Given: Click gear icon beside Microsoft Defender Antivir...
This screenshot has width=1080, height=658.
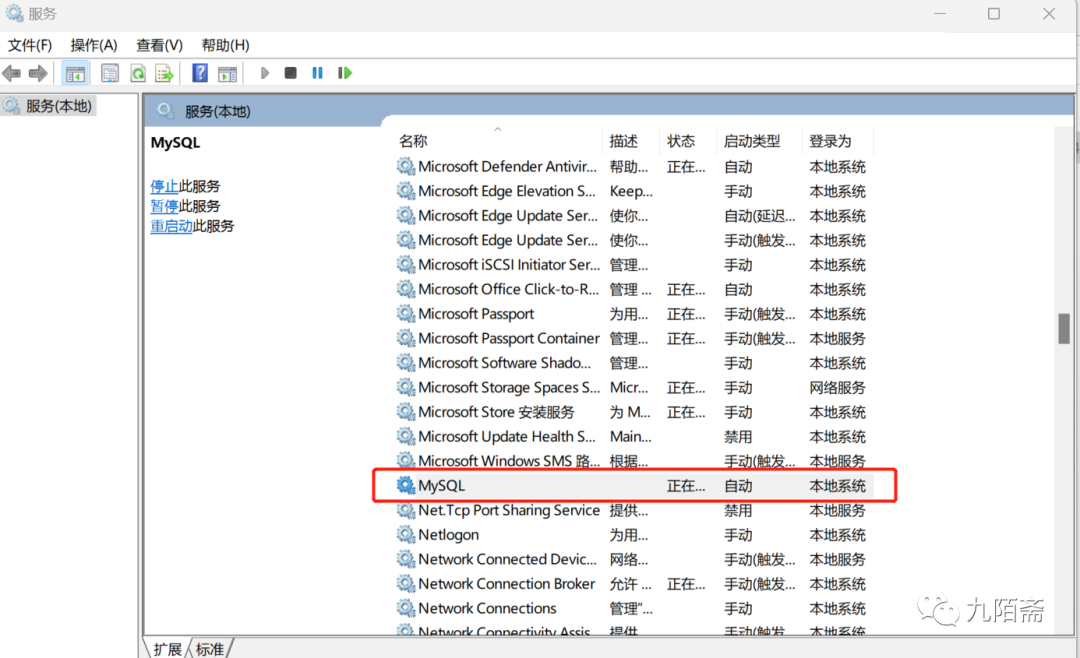Looking at the screenshot, I should coord(406,166).
